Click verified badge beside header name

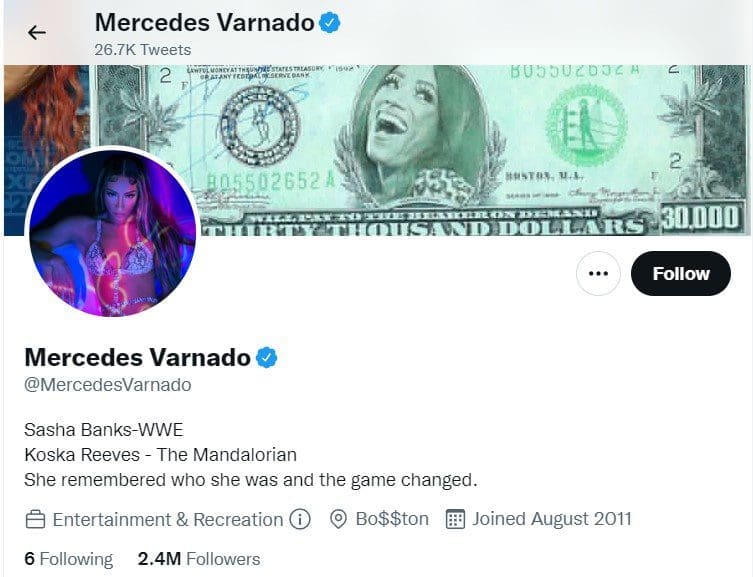pos(330,23)
